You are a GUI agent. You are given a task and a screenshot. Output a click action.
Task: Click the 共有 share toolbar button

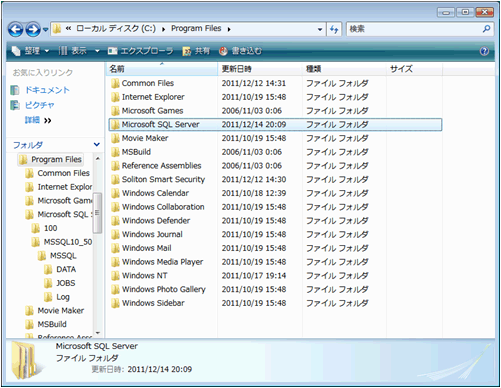coord(196,51)
